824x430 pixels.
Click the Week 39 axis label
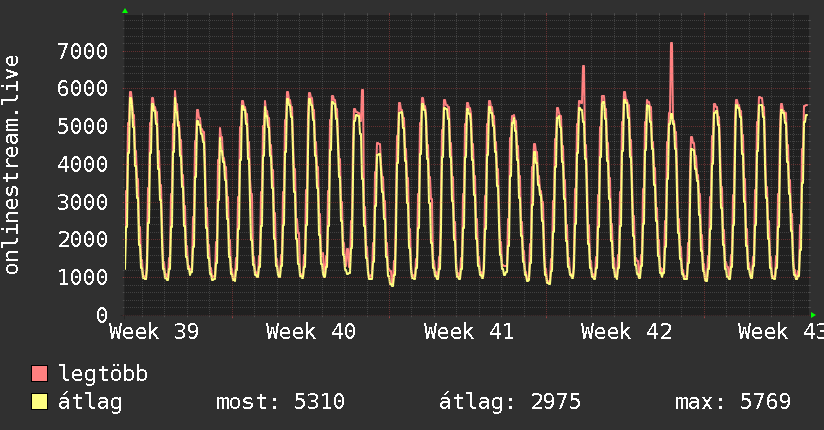154,332
